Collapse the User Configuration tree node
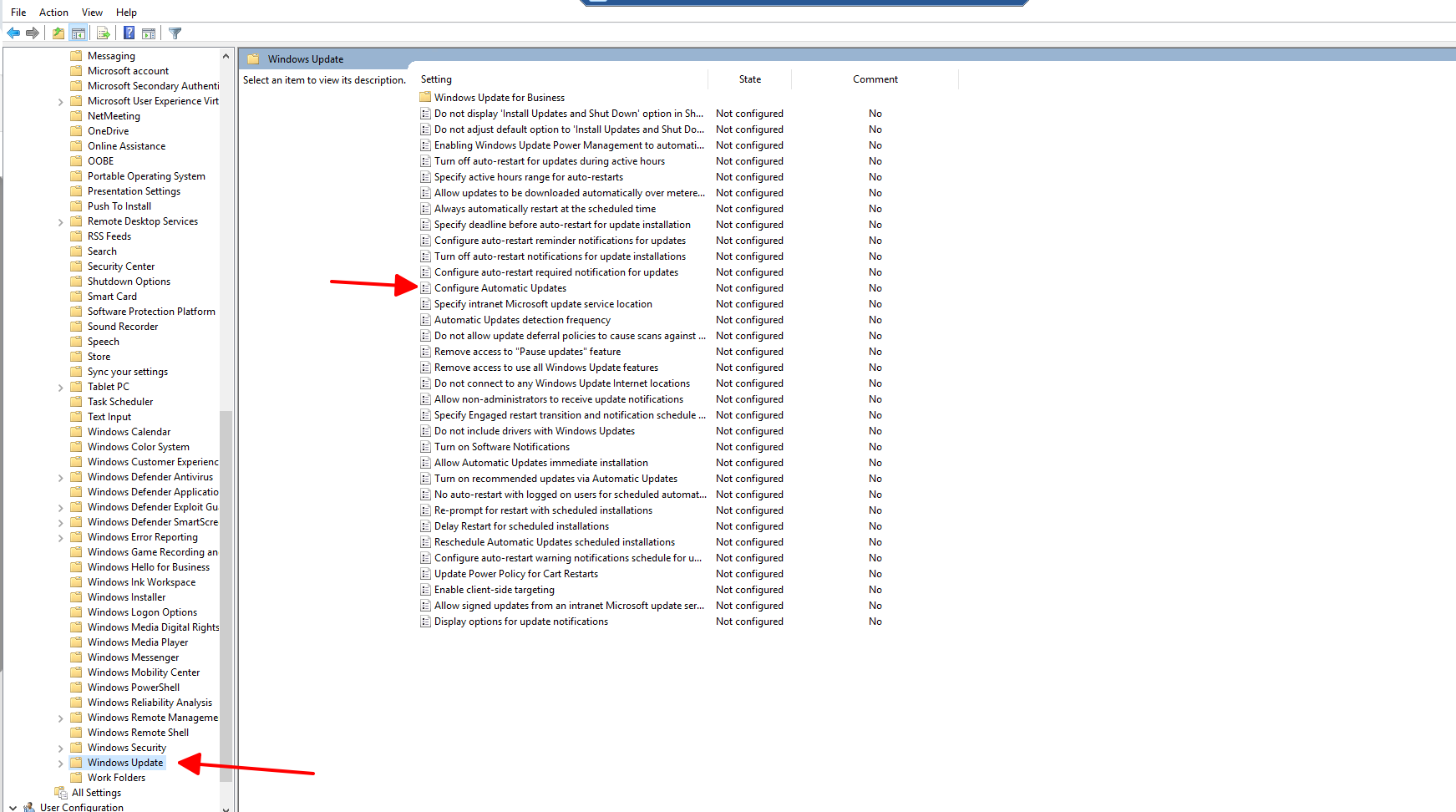This screenshot has height=812, width=1456. (13, 808)
